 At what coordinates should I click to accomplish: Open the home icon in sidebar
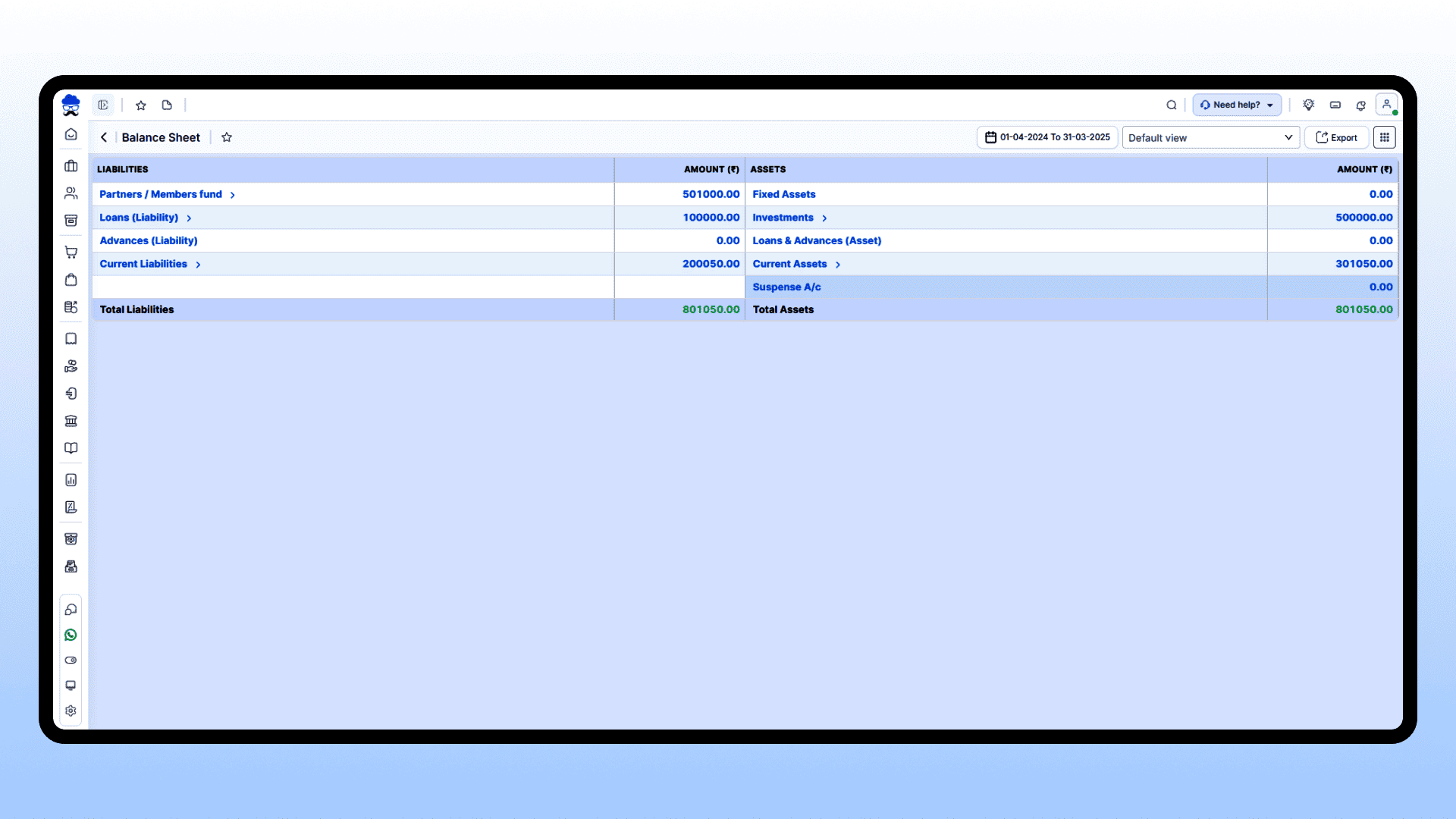[x=71, y=134]
